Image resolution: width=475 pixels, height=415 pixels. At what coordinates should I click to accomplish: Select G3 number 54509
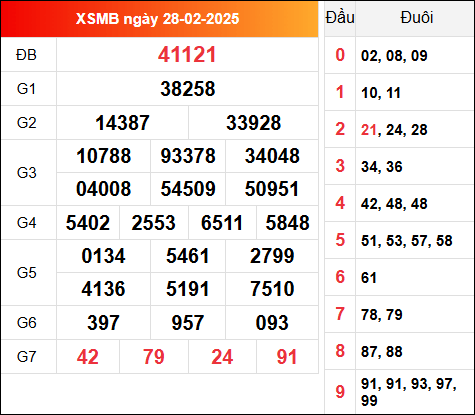188,189
